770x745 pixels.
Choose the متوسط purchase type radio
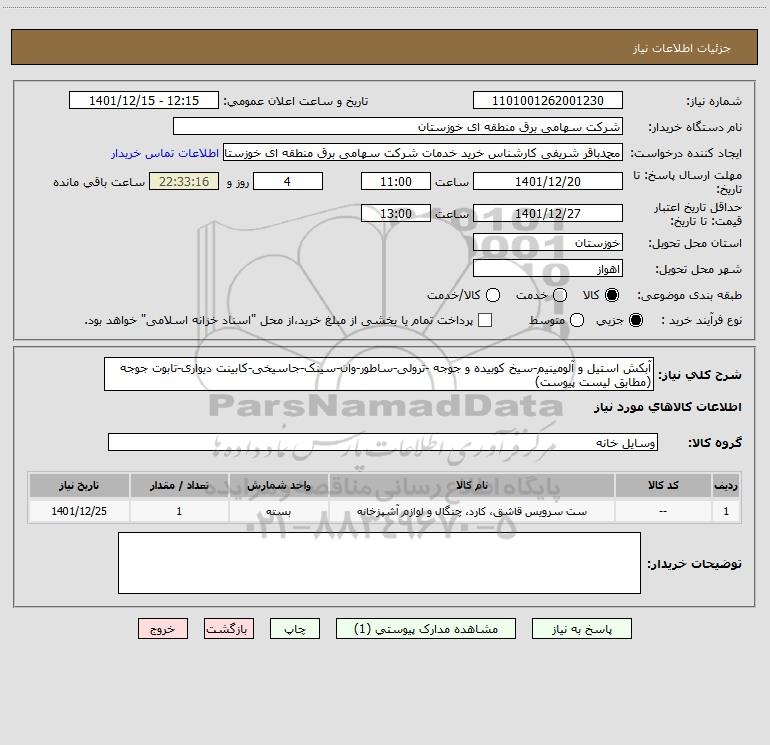[x=577, y=320]
